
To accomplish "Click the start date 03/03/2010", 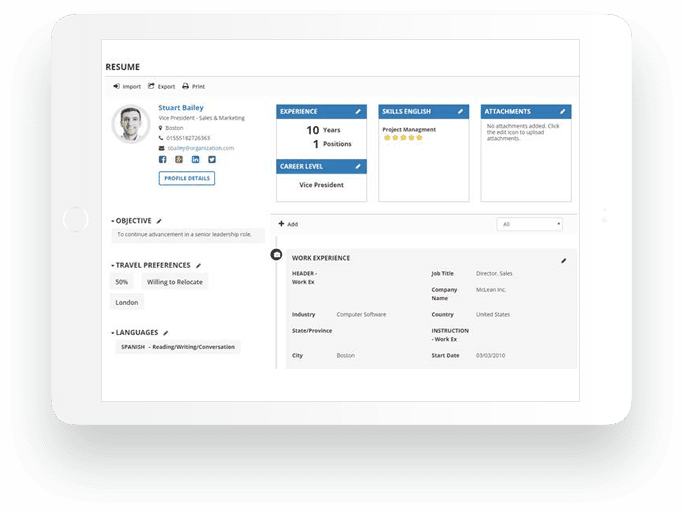I will 490,355.
